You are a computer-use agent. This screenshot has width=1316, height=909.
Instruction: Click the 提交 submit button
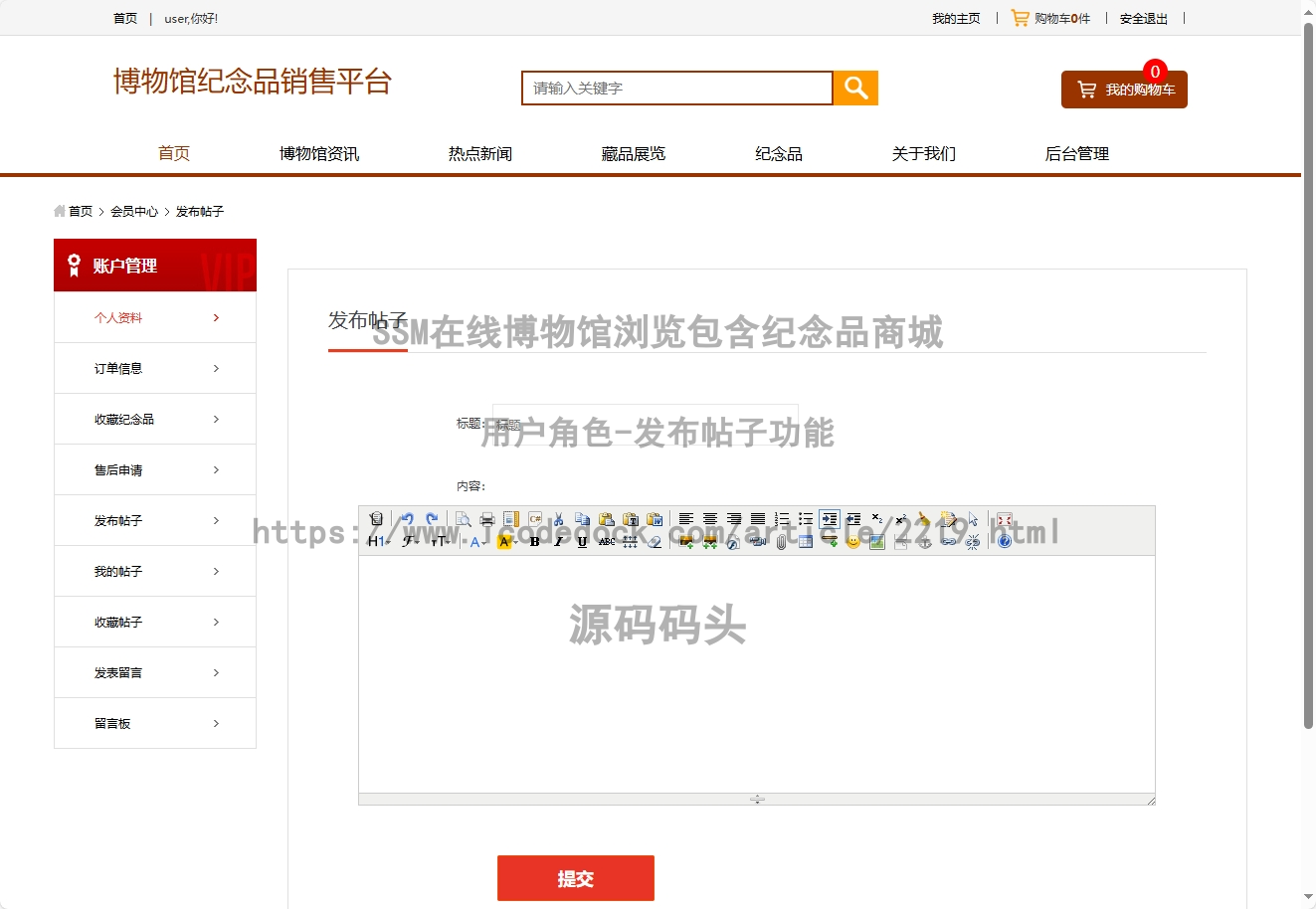click(x=576, y=878)
